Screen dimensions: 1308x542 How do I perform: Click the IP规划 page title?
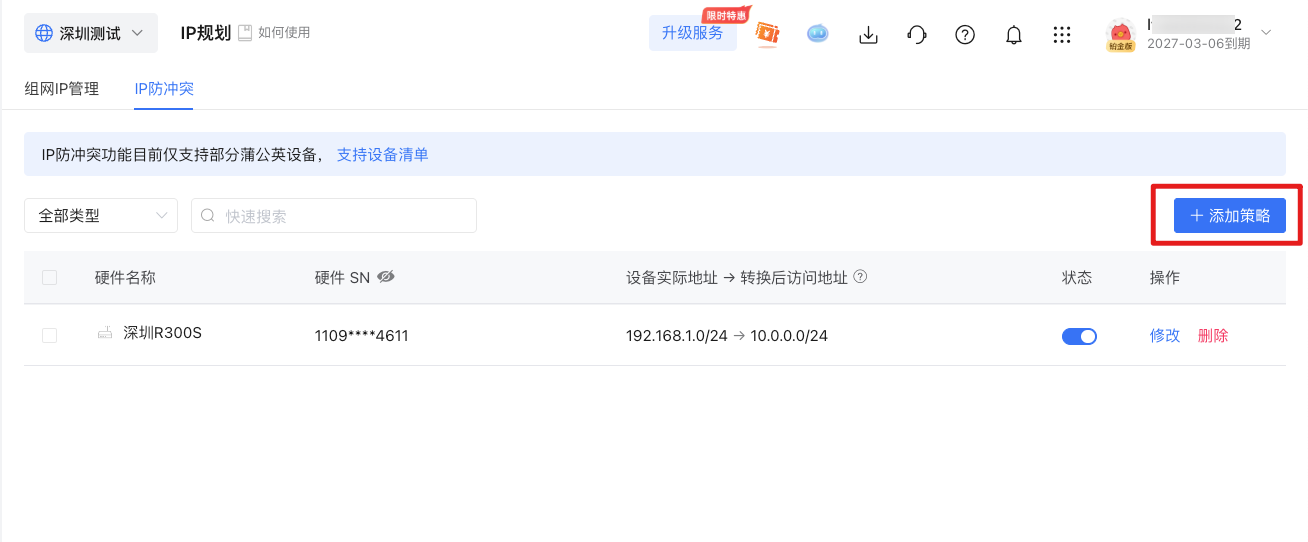click(x=205, y=33)
